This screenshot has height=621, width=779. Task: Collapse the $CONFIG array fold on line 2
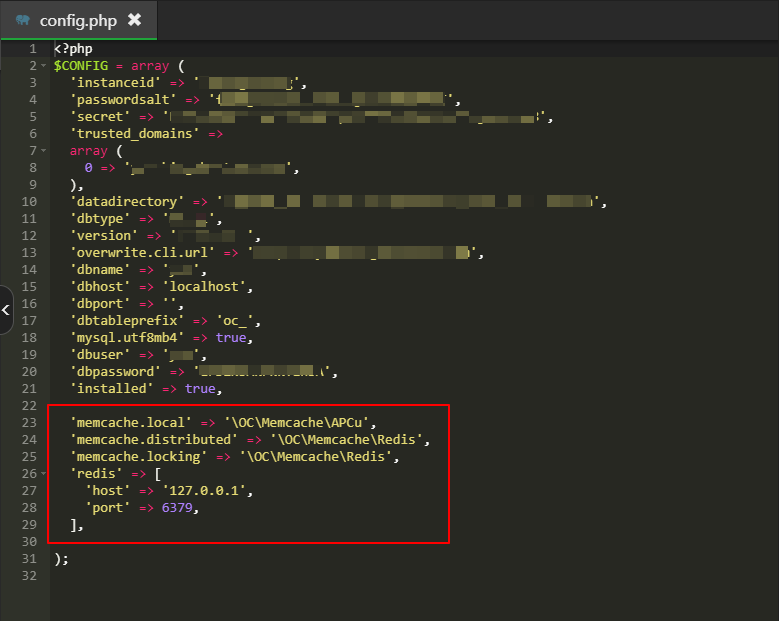click(43, 66)
